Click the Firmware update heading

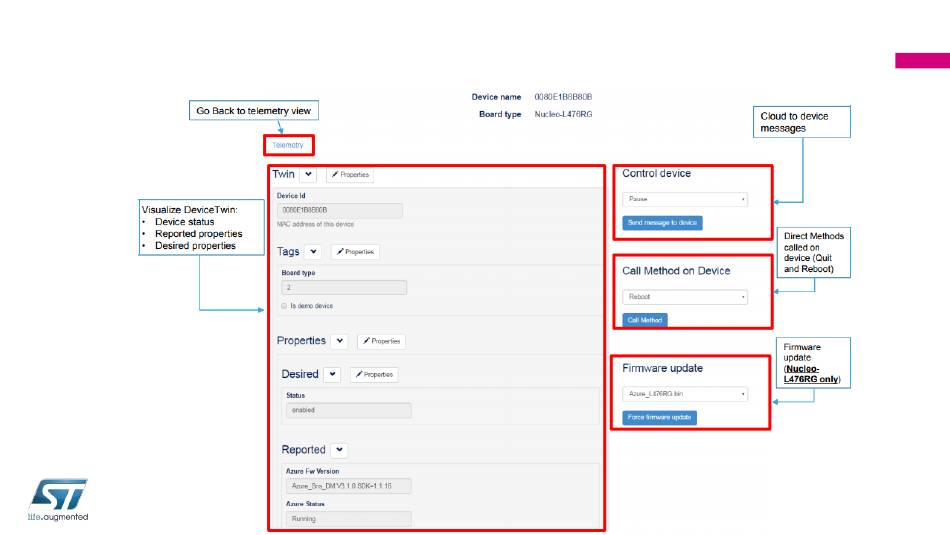tap(662, 368)
